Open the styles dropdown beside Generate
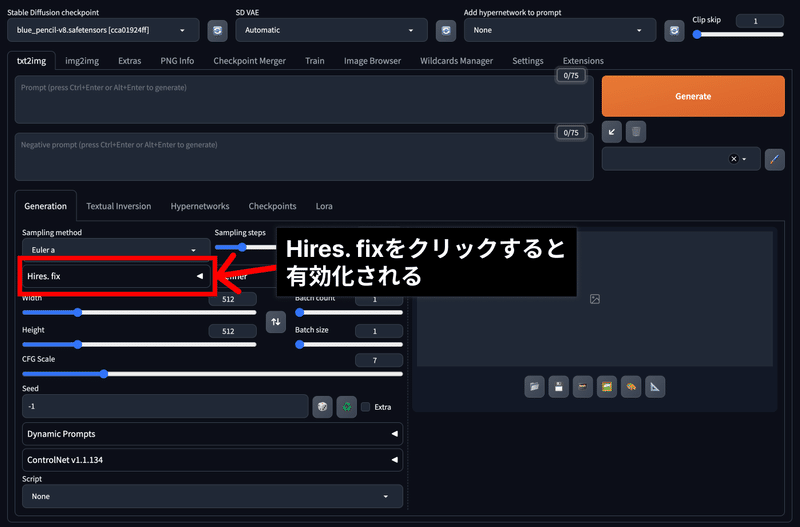This screenshot has width=800, height=527. [x=681, y=159]
